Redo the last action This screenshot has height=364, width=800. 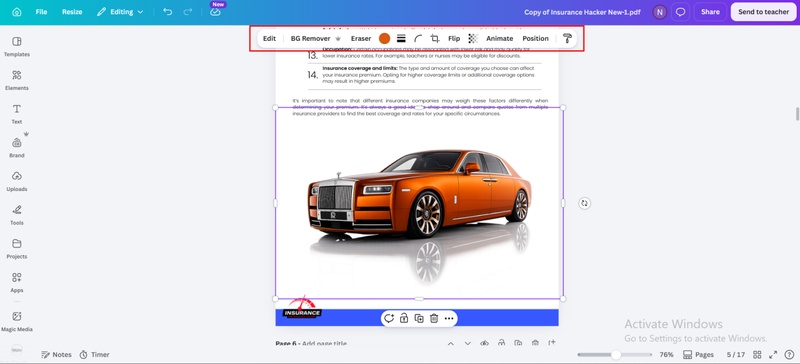188,12
